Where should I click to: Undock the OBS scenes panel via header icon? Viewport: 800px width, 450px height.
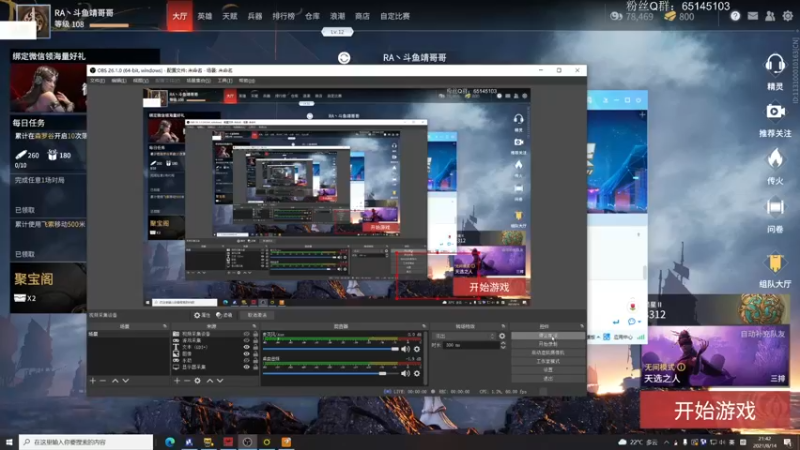(165, 326)
